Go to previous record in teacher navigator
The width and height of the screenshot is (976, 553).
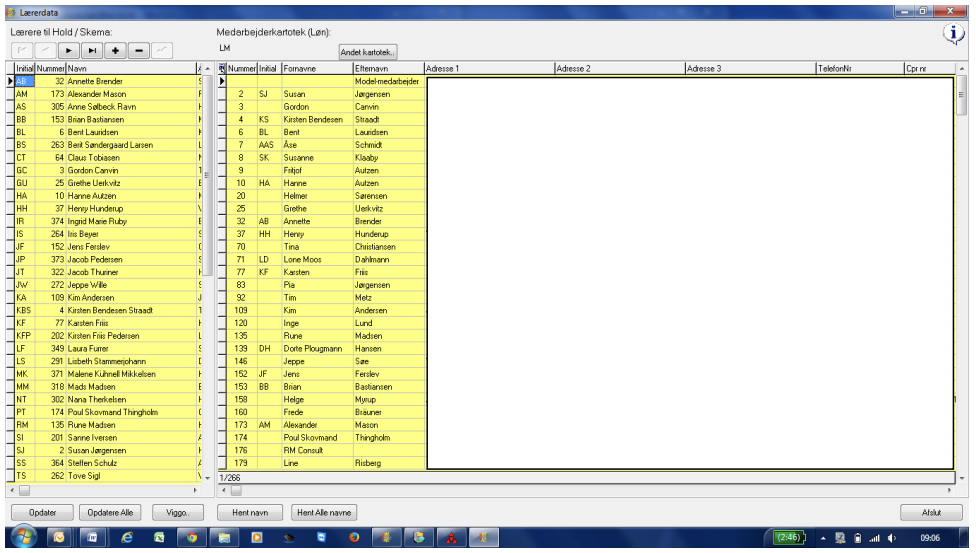pyautogui.click(x=45, y=50)
